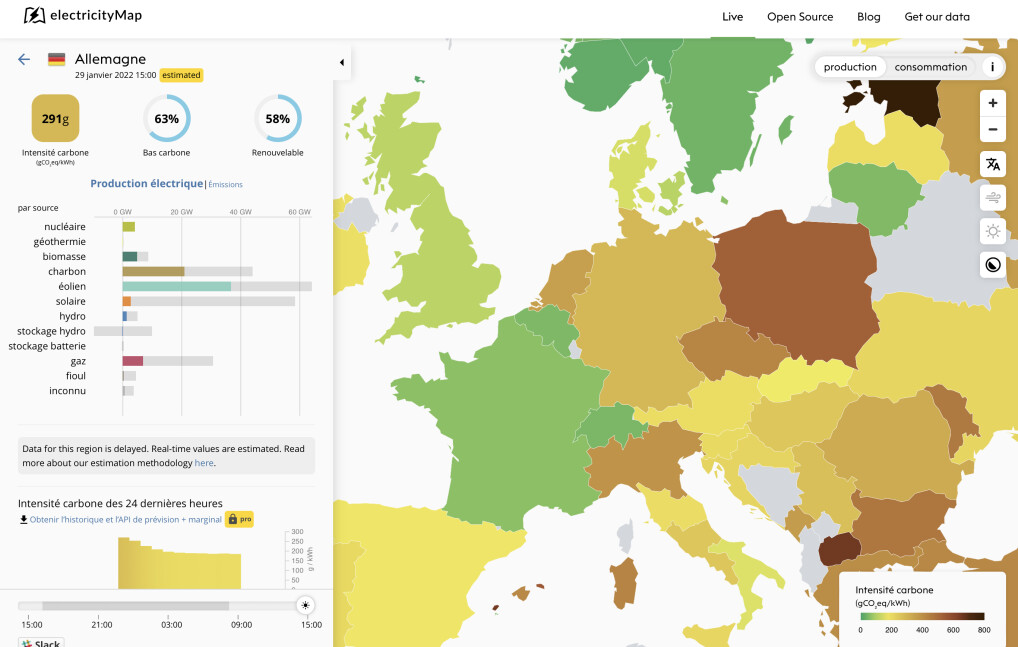Image resolution: width=1018 pixels, height=647 pixels.
Task: Select the consommation toggle option
Action: (x=930, y=67)
